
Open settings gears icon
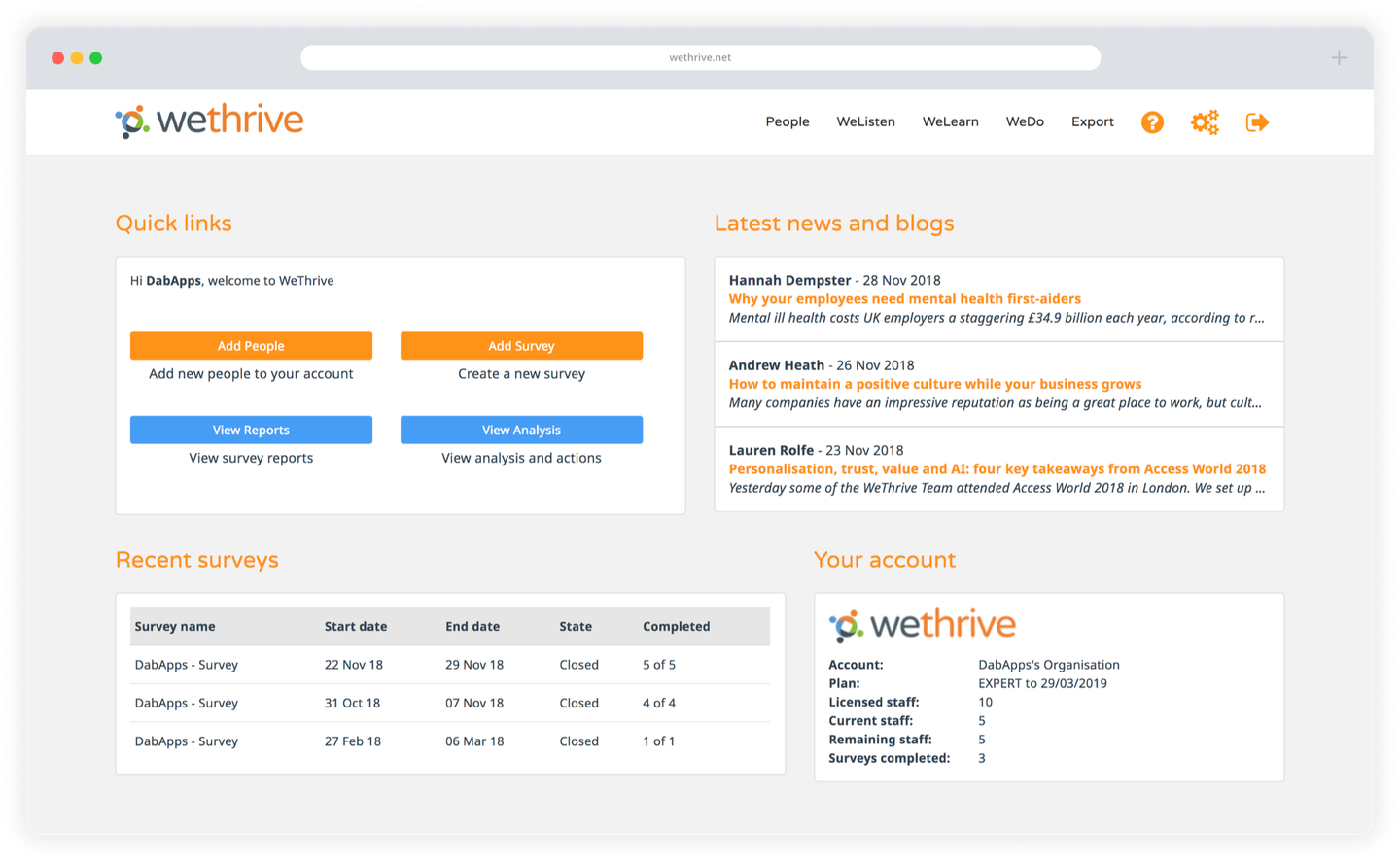pyautogui.click(x=1205, y=122)
